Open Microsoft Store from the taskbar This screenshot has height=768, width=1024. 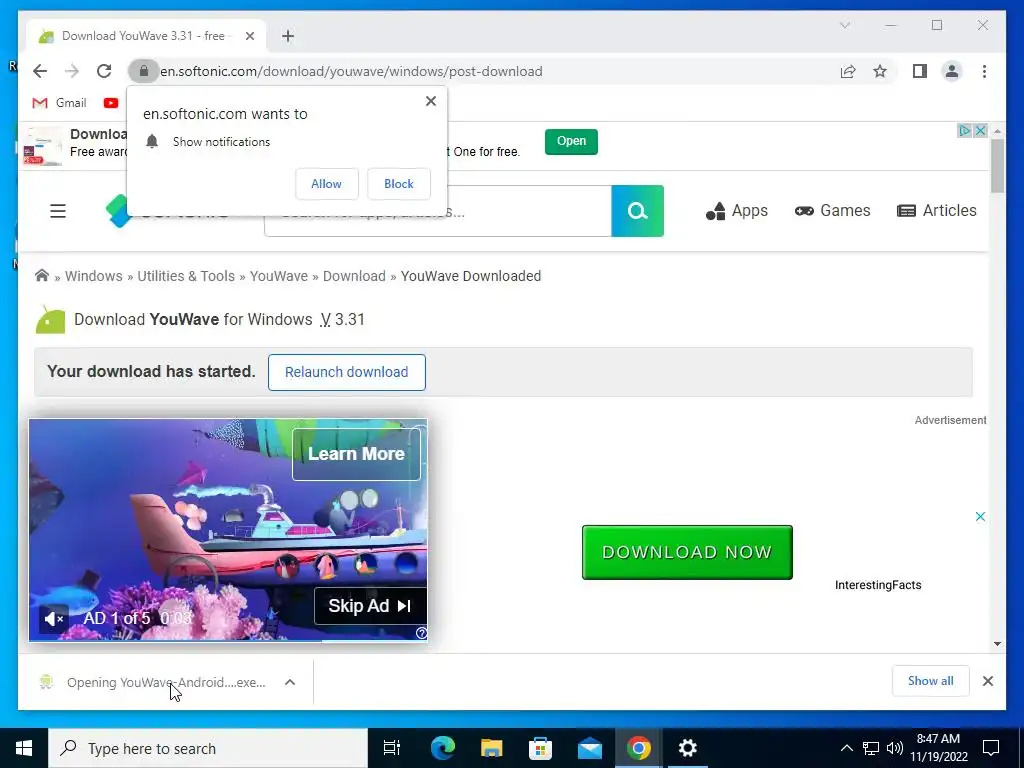tap(540, 748)
